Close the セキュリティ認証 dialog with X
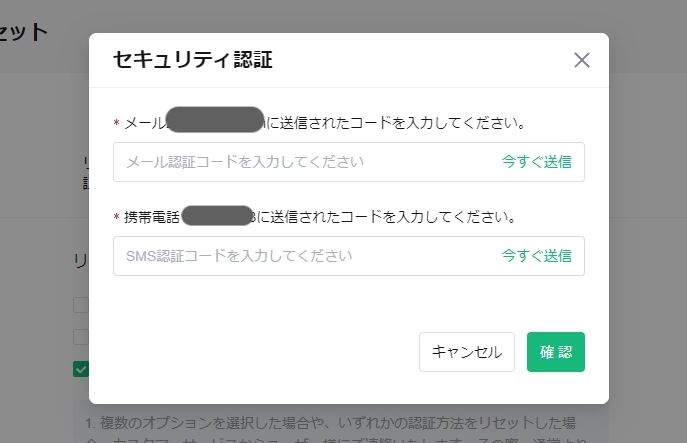Screen dimensions: 687x443 point(582,60)
